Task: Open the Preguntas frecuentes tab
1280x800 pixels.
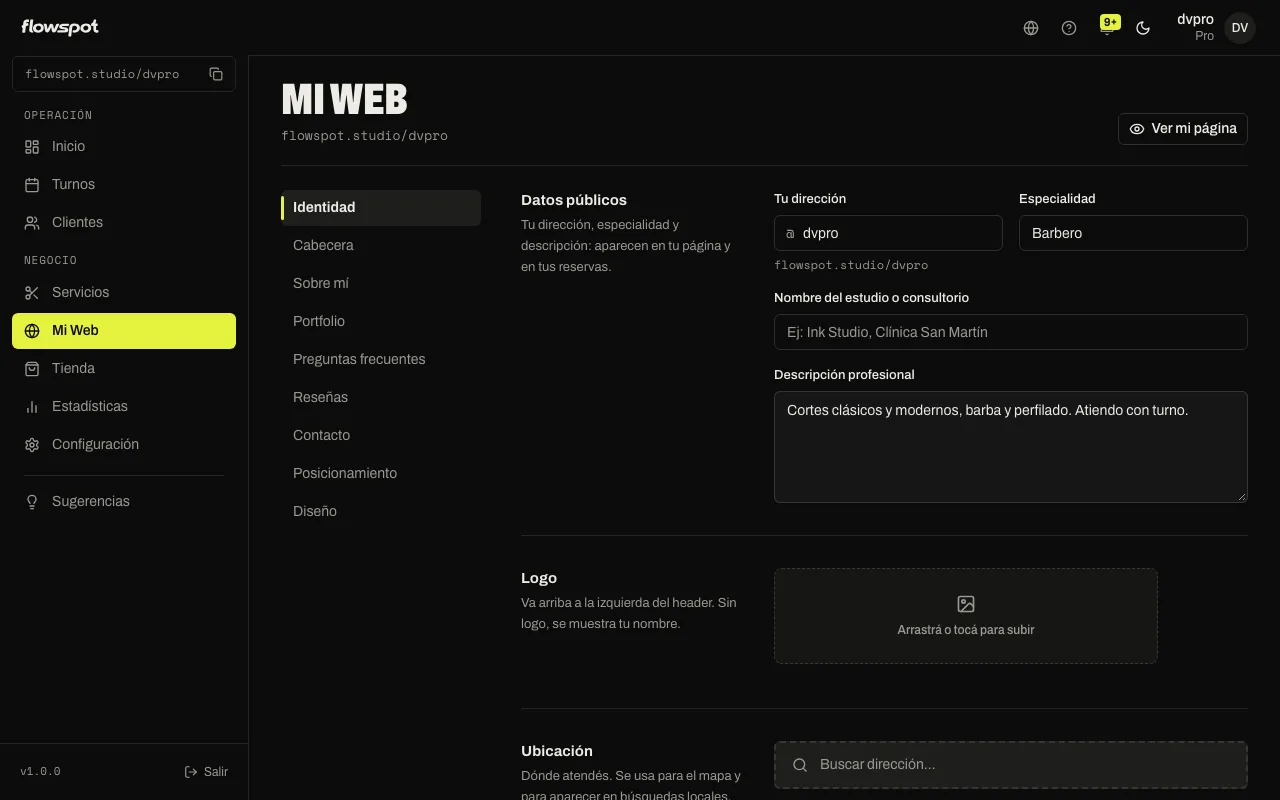Action: (x=381, y=359)
